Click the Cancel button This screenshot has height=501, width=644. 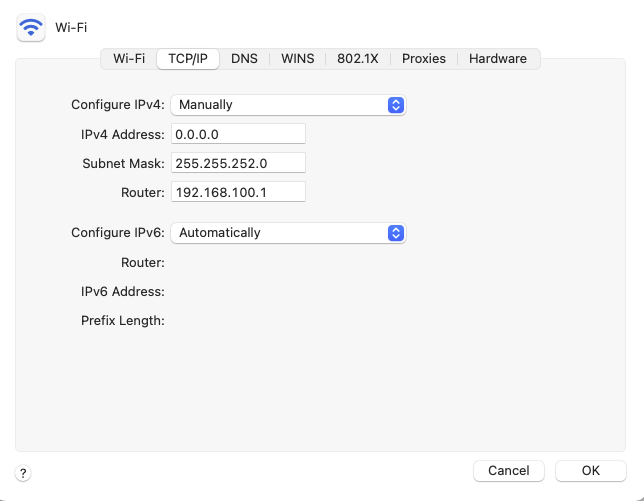pos(509,471)
